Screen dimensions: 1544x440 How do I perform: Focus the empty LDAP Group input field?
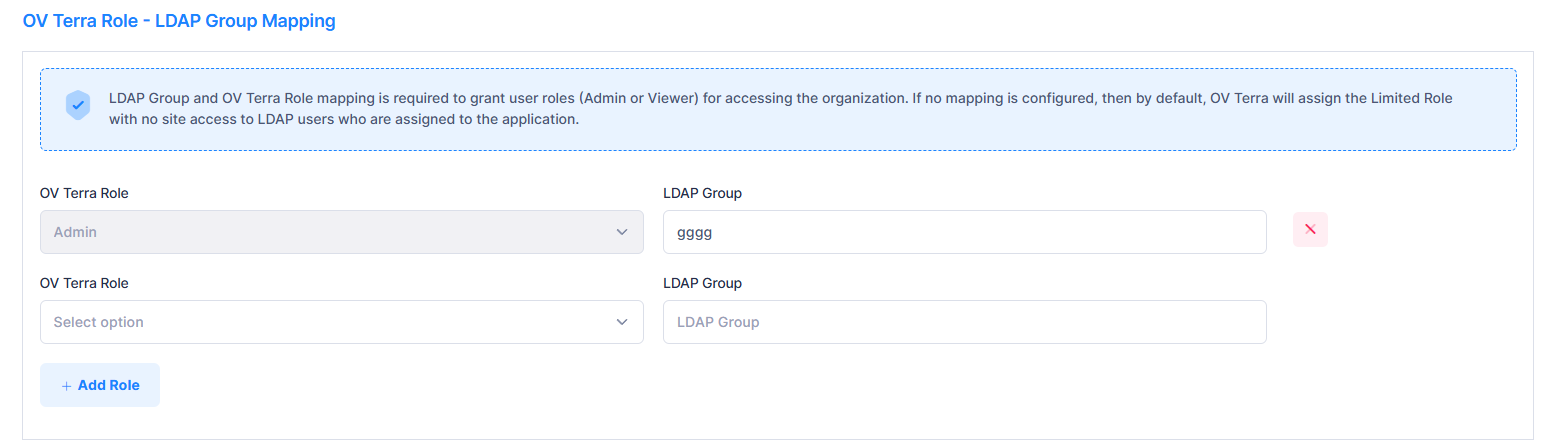(965, 322)
